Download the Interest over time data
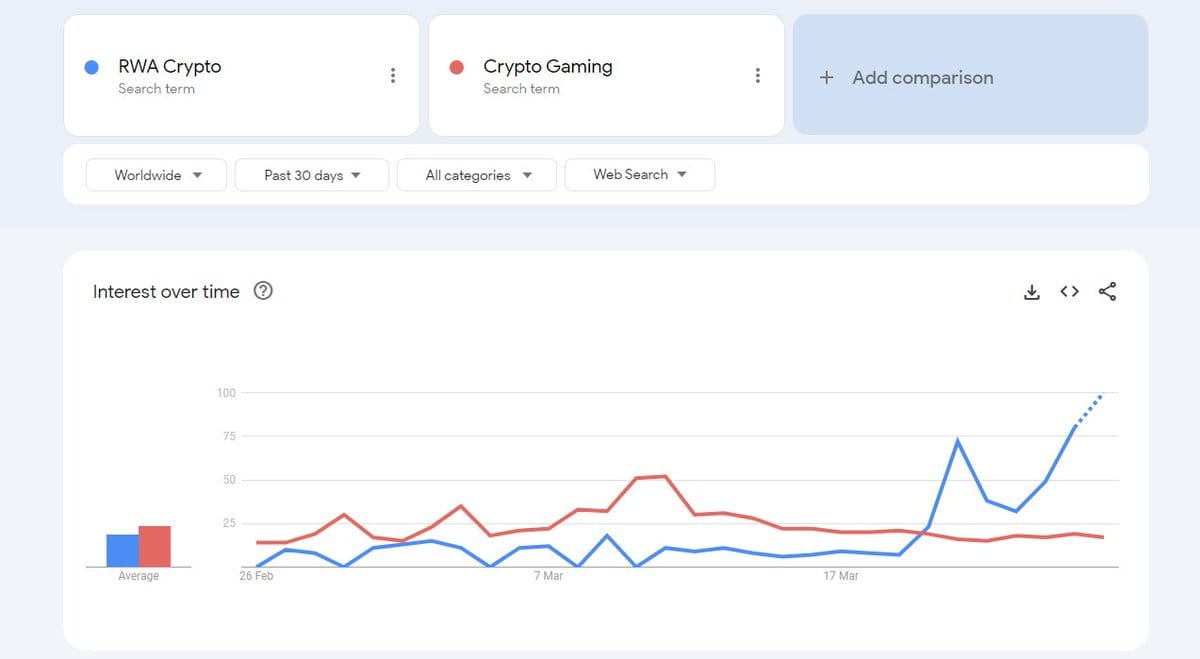 (1032, 292)
